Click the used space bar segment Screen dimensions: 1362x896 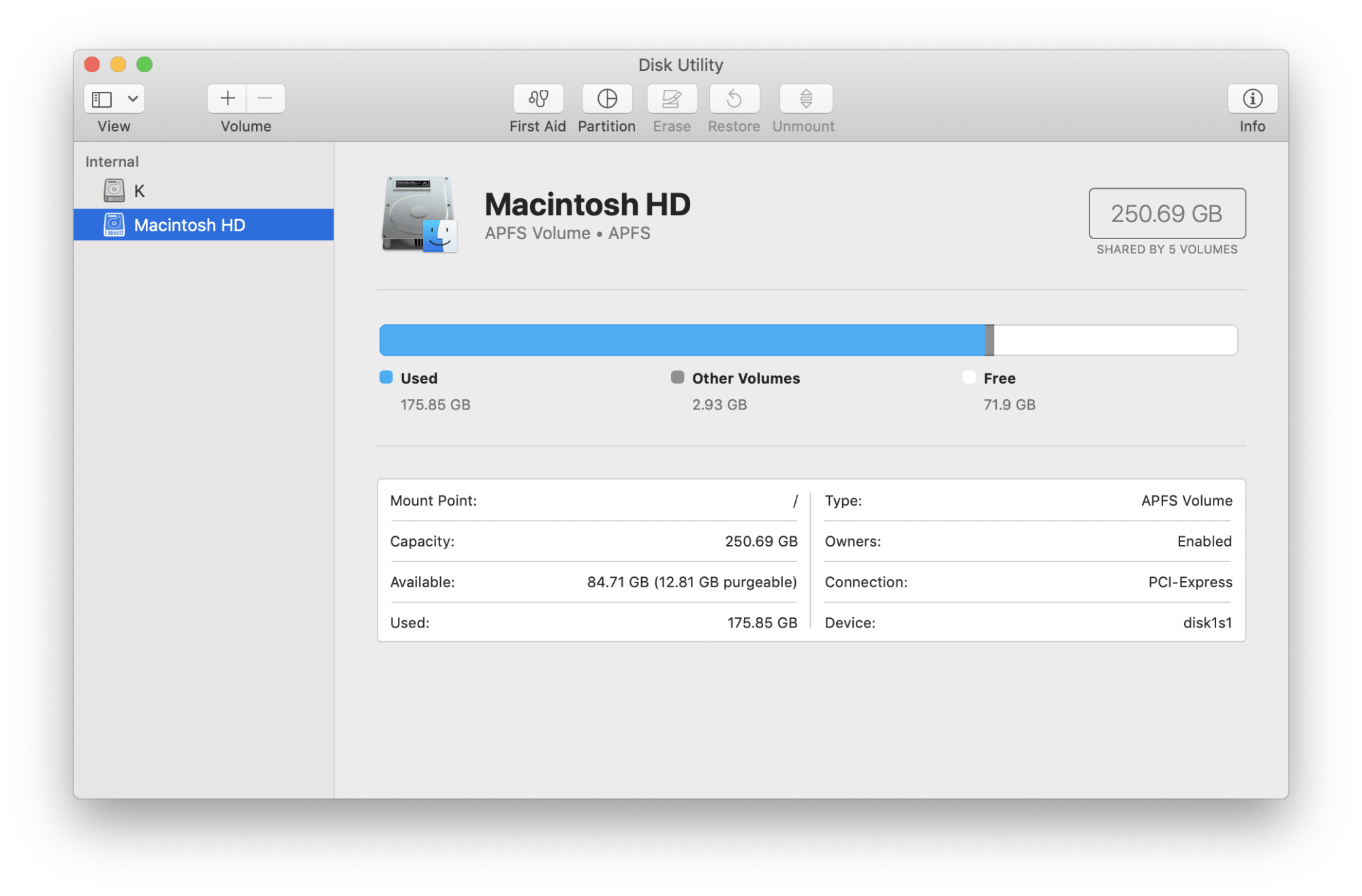tap(680, 340)
